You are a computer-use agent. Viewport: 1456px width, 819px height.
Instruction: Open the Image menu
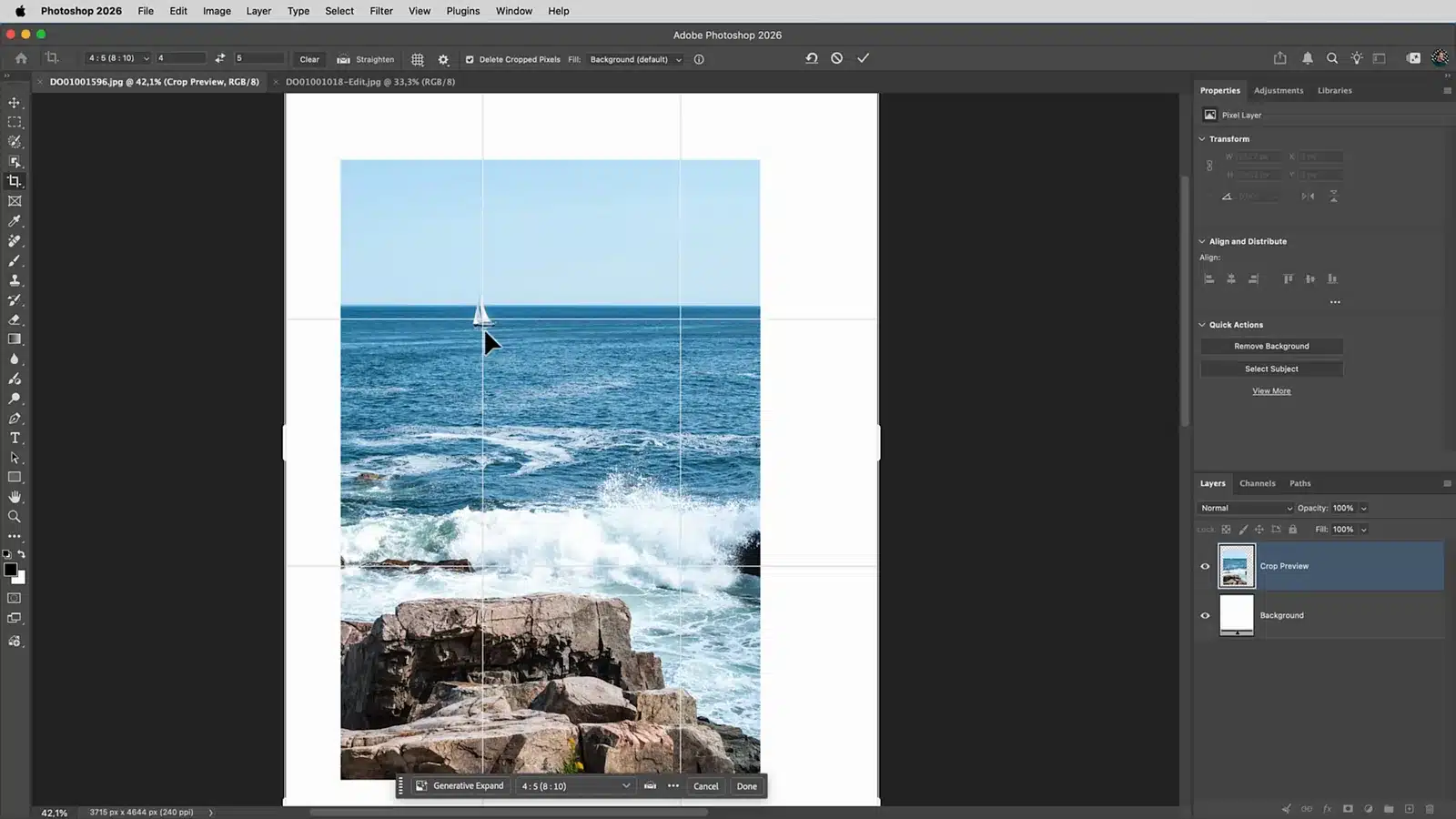[217, 11]
